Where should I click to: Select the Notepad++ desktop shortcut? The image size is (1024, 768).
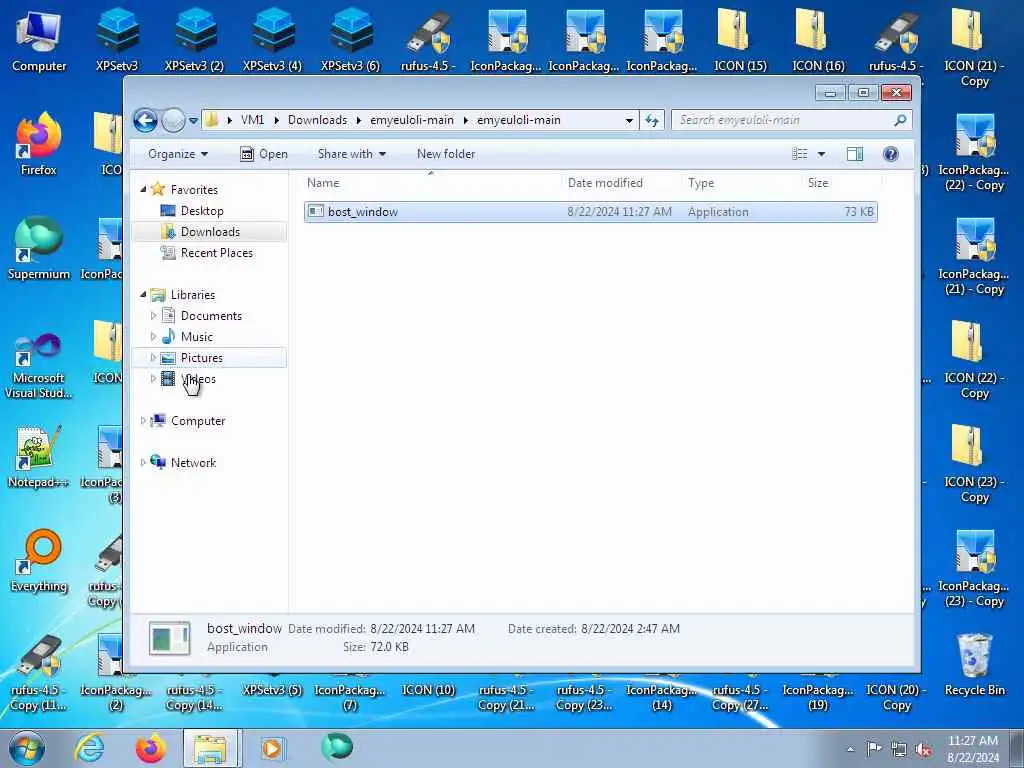(x=39, y=457)
